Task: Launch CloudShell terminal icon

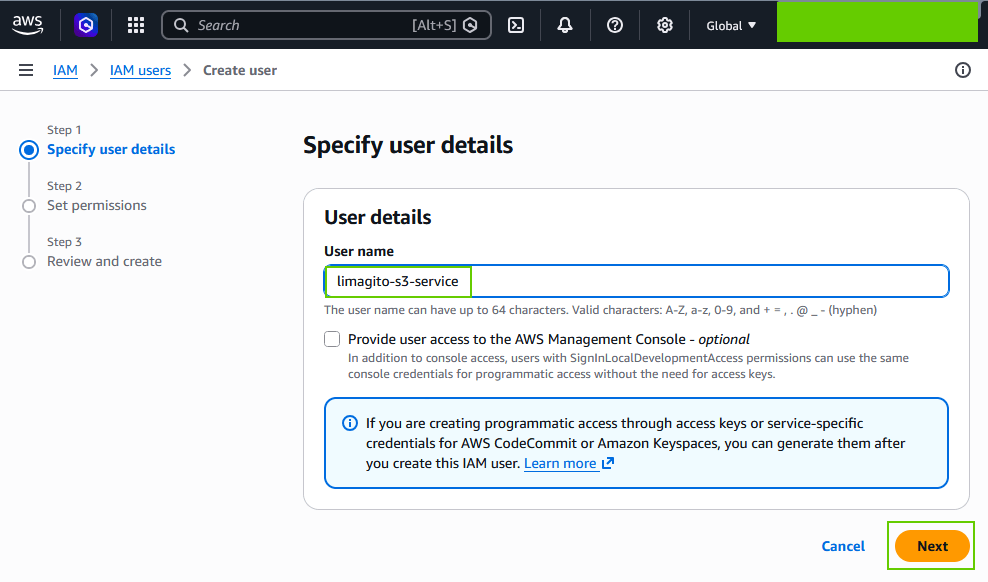Action: point(515,25)
